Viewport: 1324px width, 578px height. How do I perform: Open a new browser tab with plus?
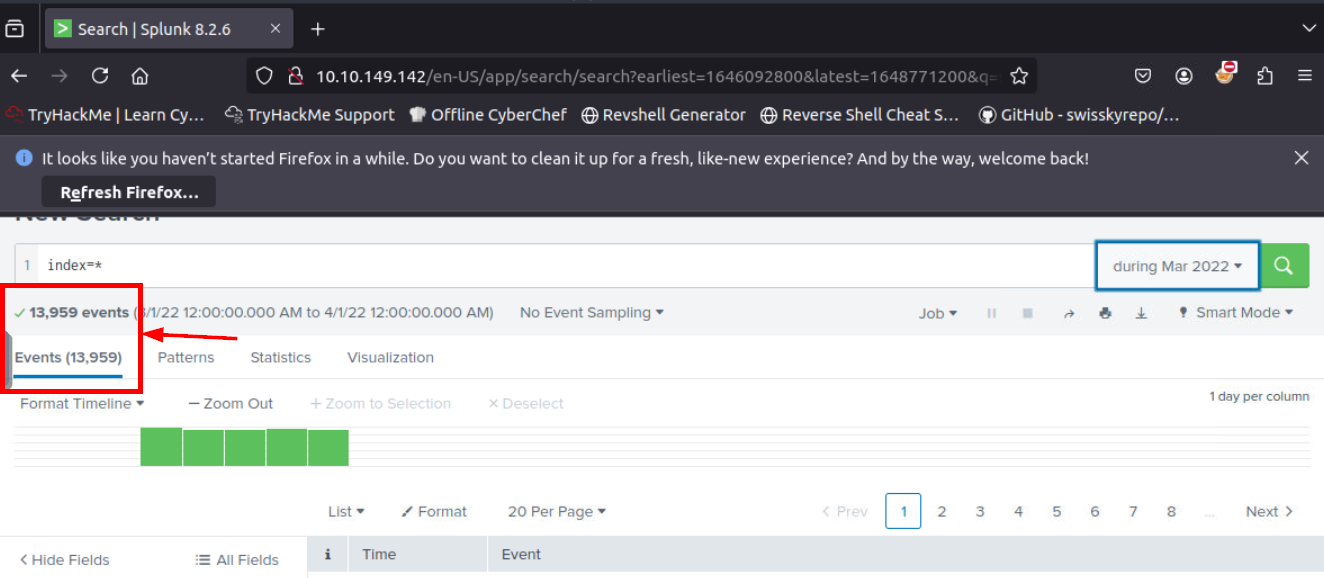pyautogui.click(x=318, y=29)
